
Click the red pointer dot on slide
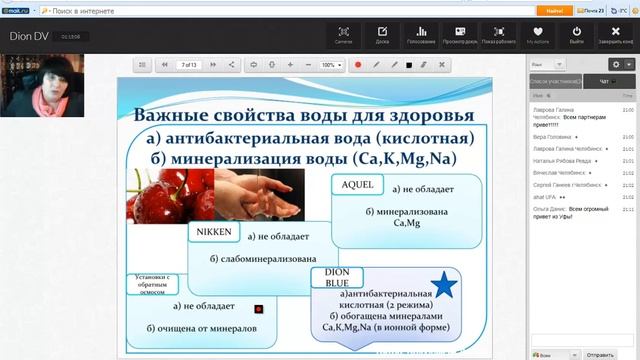(258, 309)
